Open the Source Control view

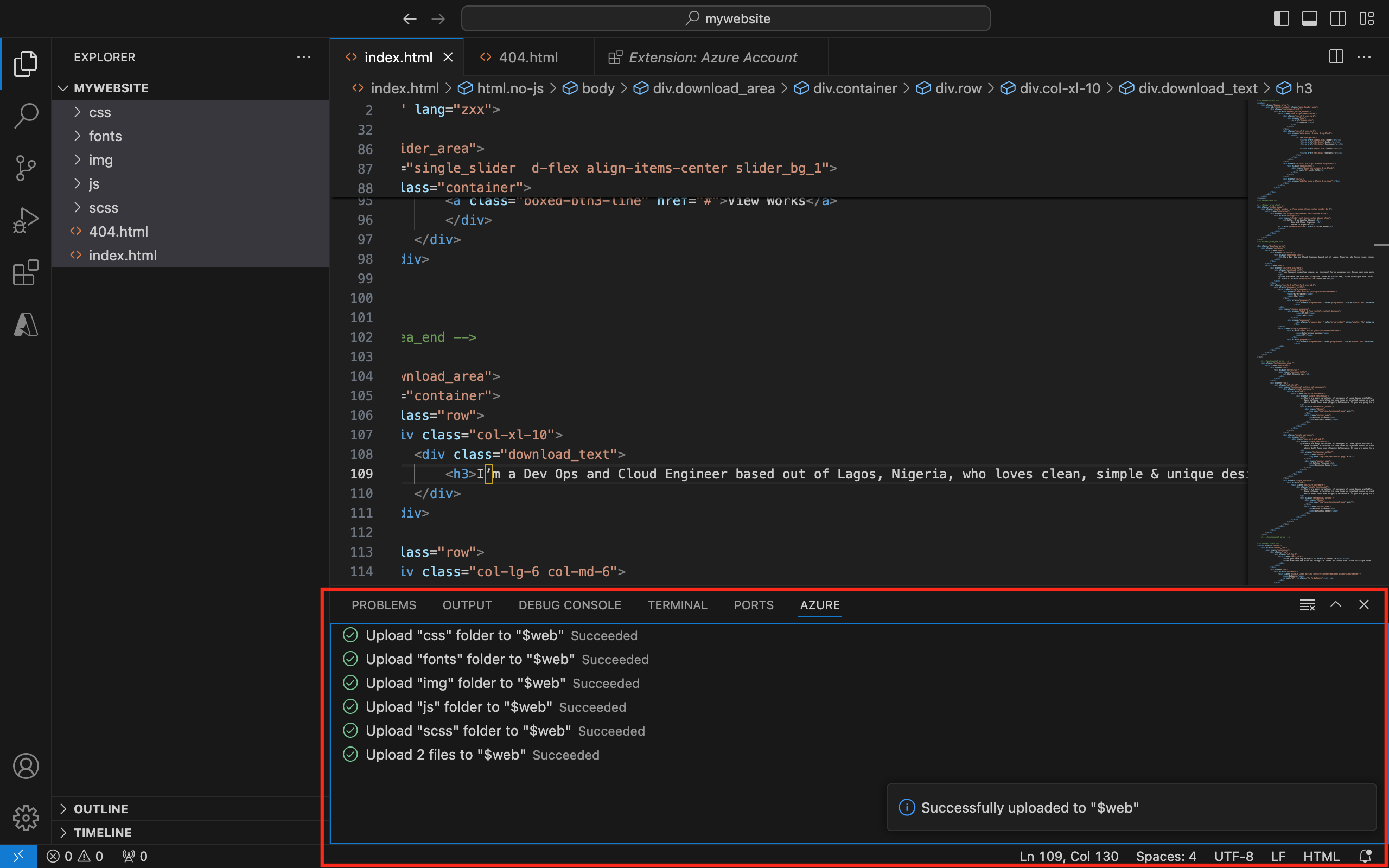pos(26,168)
